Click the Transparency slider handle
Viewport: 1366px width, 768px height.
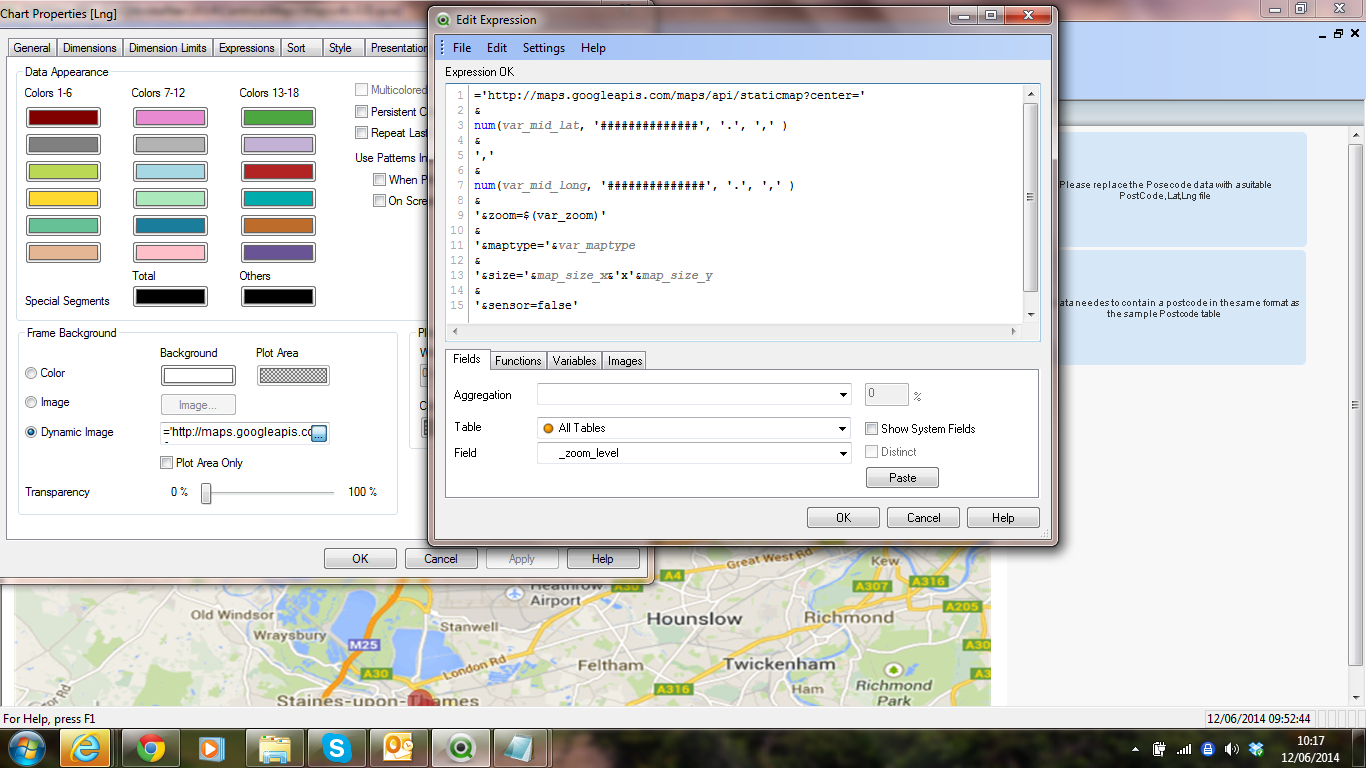(x=206, y=493)
